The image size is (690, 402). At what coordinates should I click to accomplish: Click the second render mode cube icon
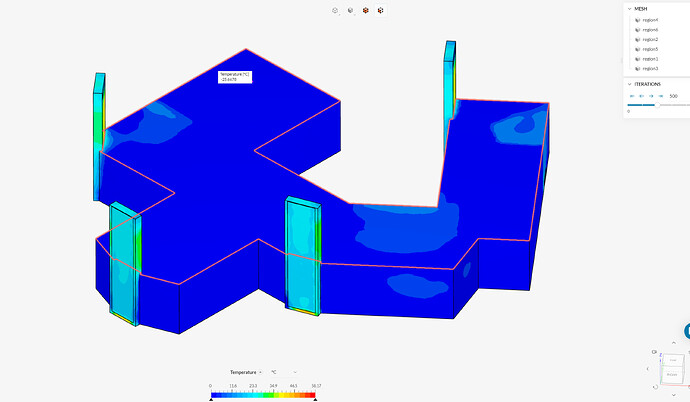[350, 10]
